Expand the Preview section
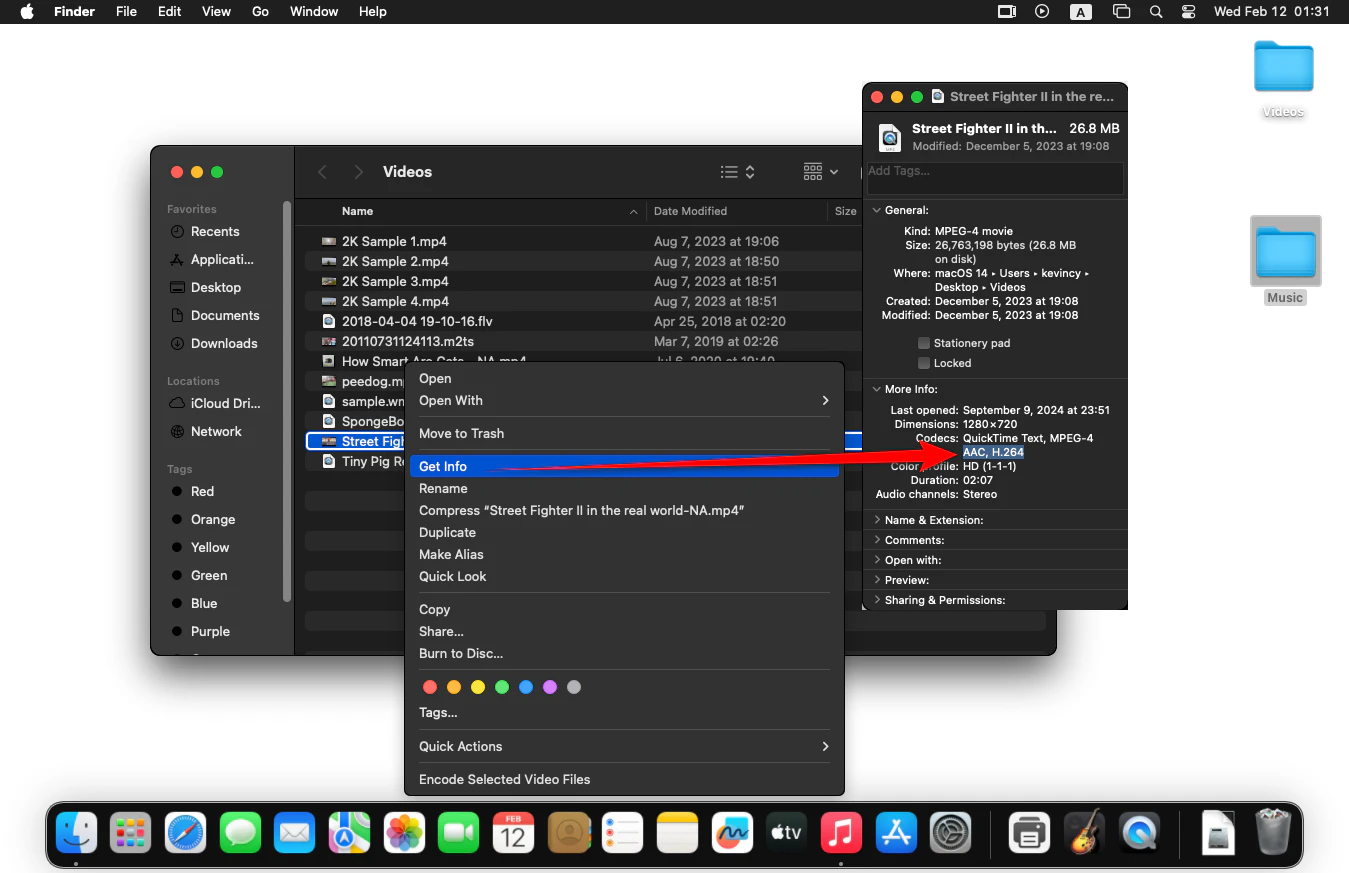 click(x=877, y=580)
